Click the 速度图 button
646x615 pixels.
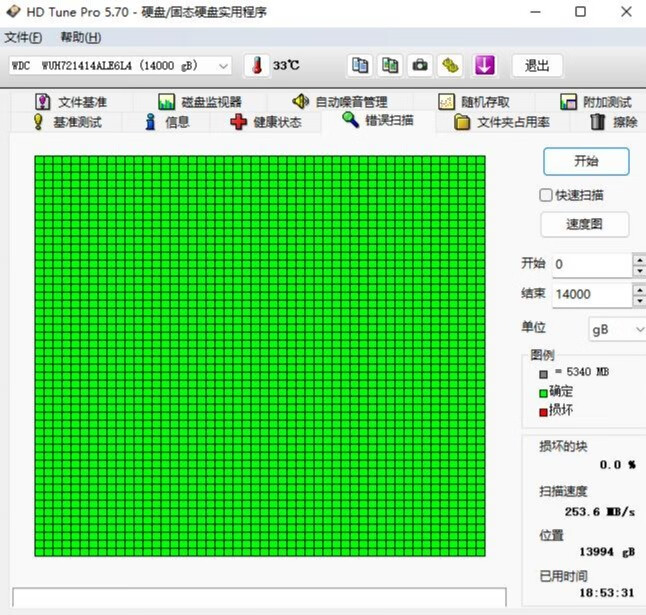(x=585, y=224)
